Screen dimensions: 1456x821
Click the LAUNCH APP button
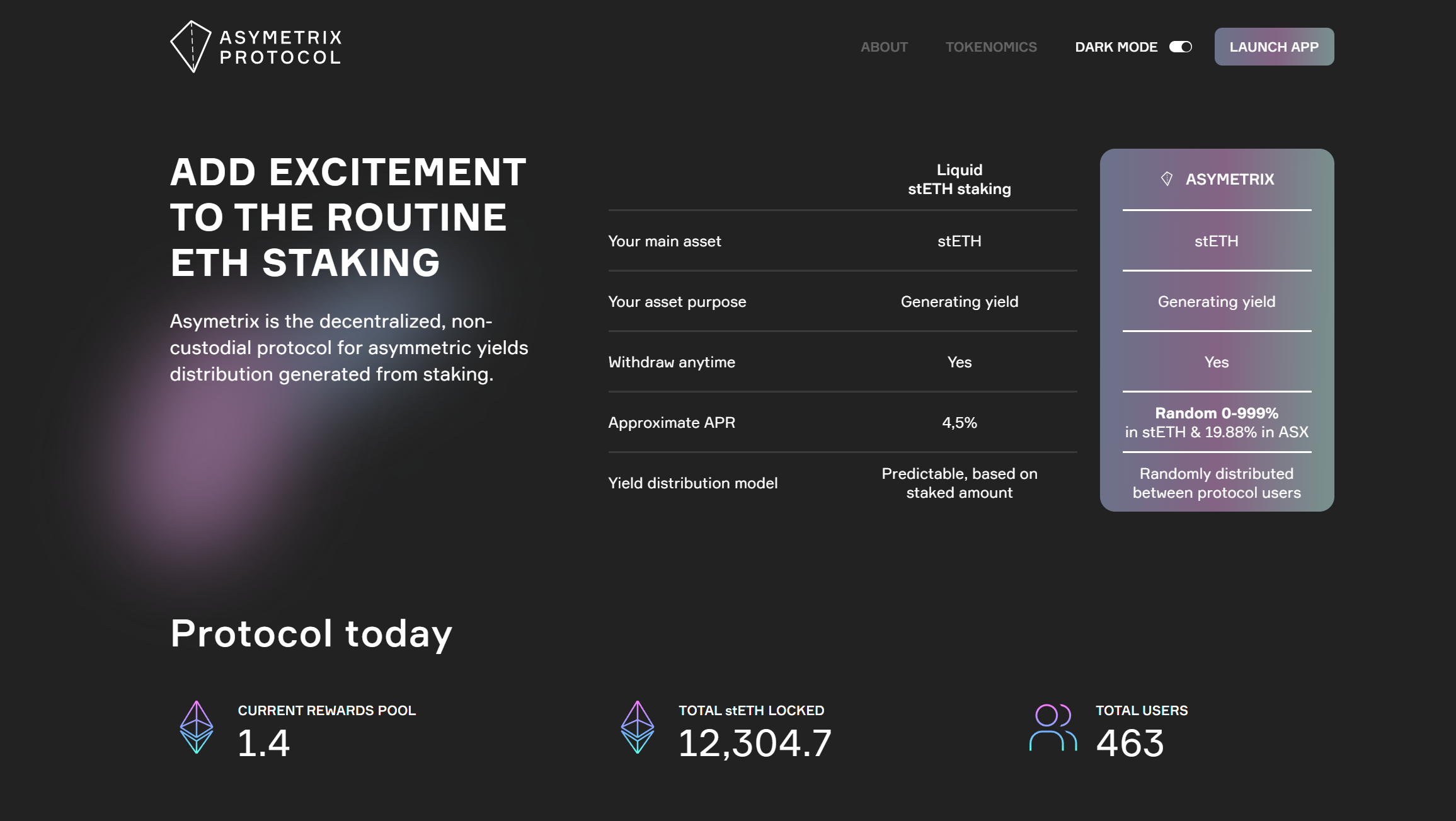coord(1275,47)
